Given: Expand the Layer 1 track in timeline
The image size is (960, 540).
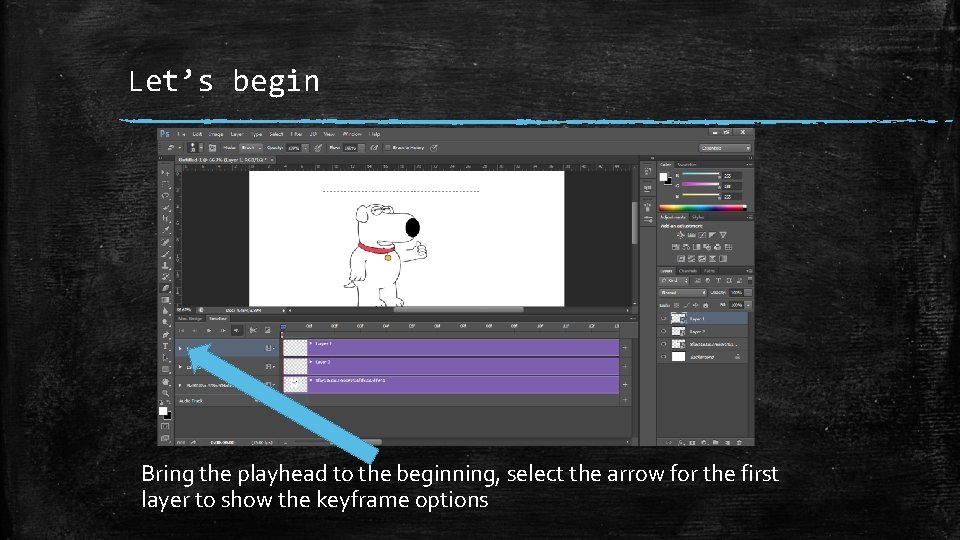Looking at the screenshot, I should [x=180, y=348].
